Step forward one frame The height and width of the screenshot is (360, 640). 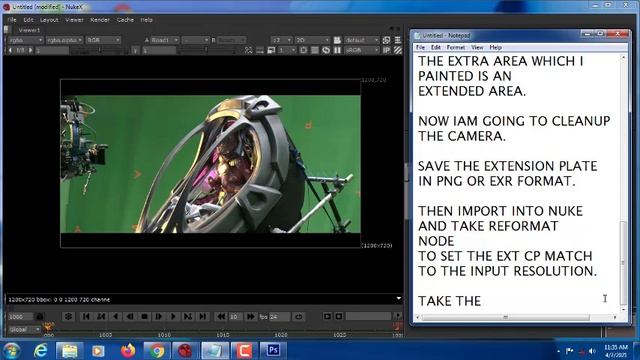(x=158, y=316)
